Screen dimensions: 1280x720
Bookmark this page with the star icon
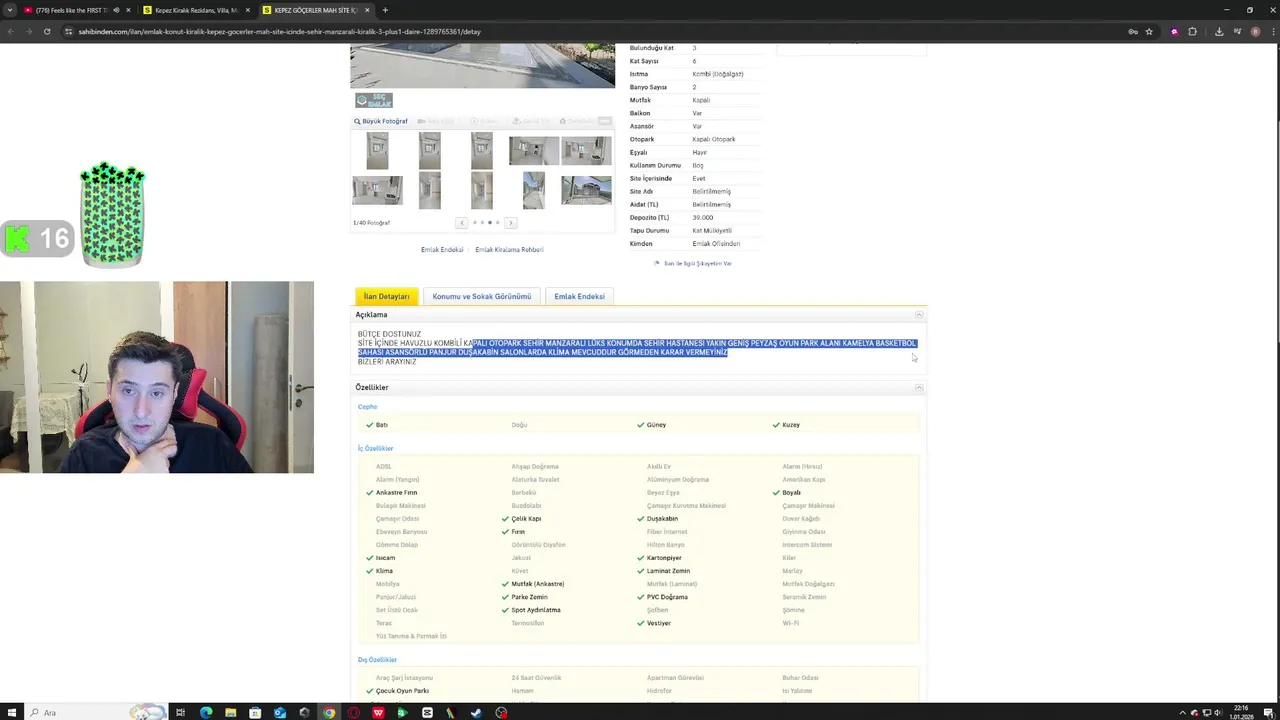pos(1149,31)
